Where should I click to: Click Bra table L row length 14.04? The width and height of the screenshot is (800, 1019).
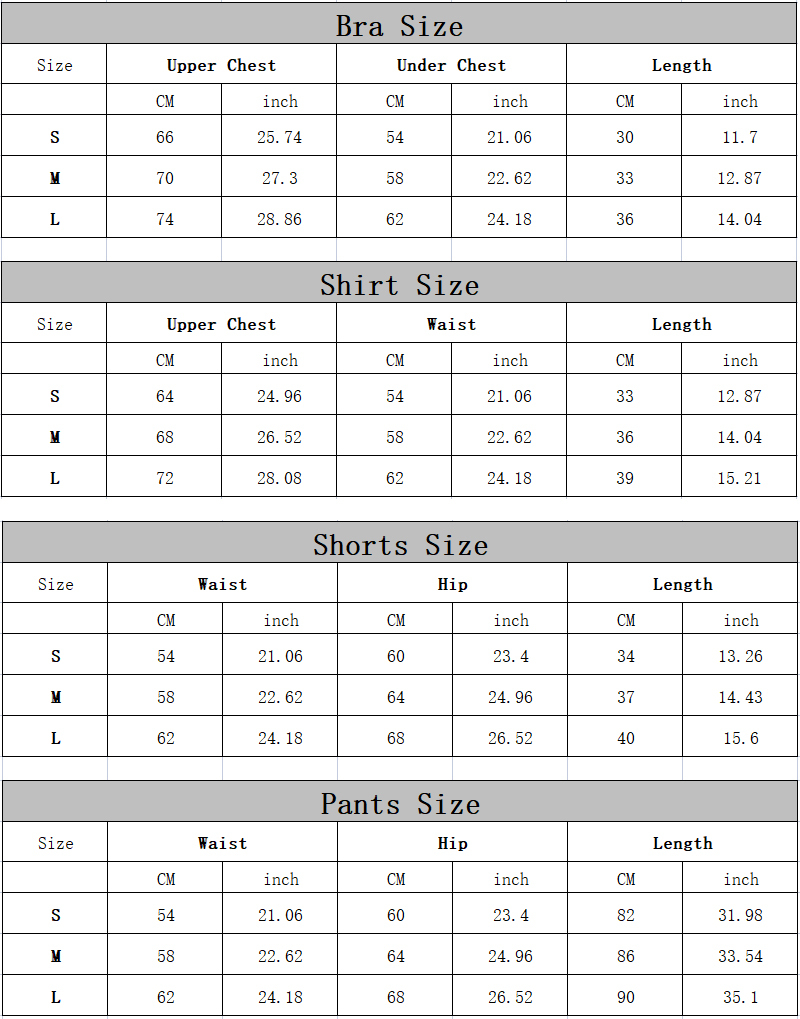tap(739, 218)
